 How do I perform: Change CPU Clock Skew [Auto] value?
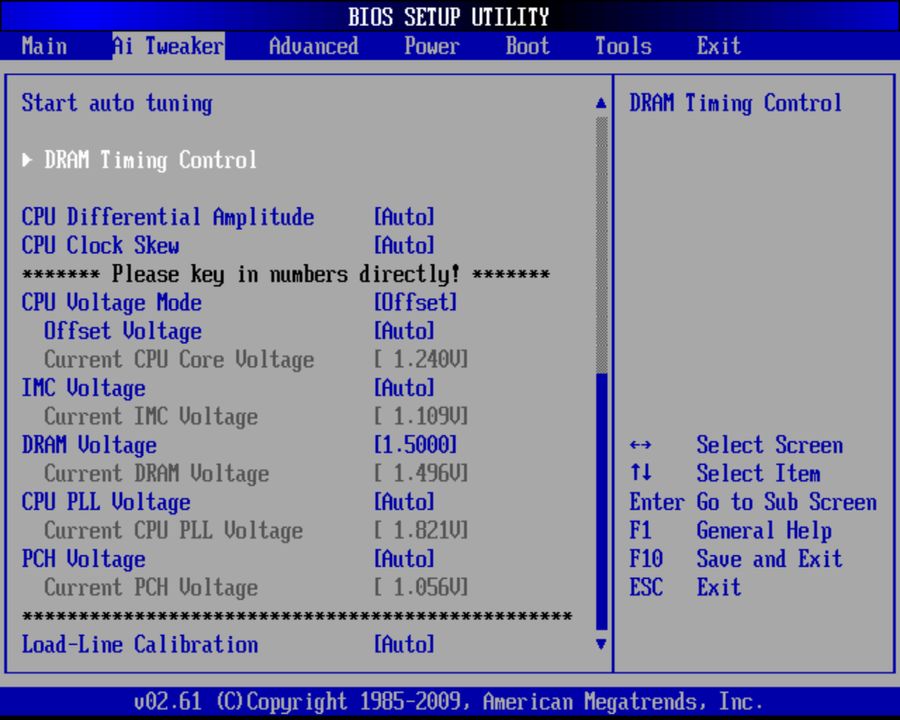pyautogui.click(x=404, y=246)
